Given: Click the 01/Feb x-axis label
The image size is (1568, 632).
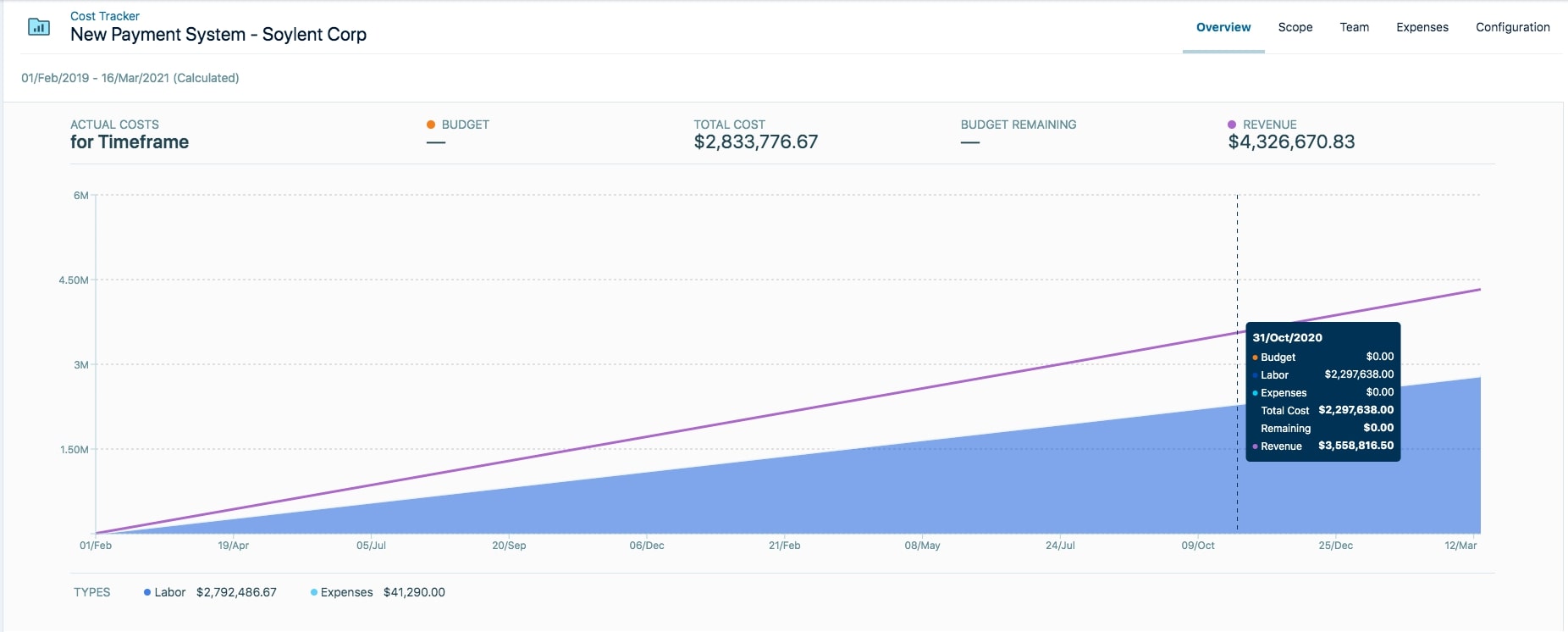Looking at the screenshot, I should pyautogui.click(x=96, y=546).
